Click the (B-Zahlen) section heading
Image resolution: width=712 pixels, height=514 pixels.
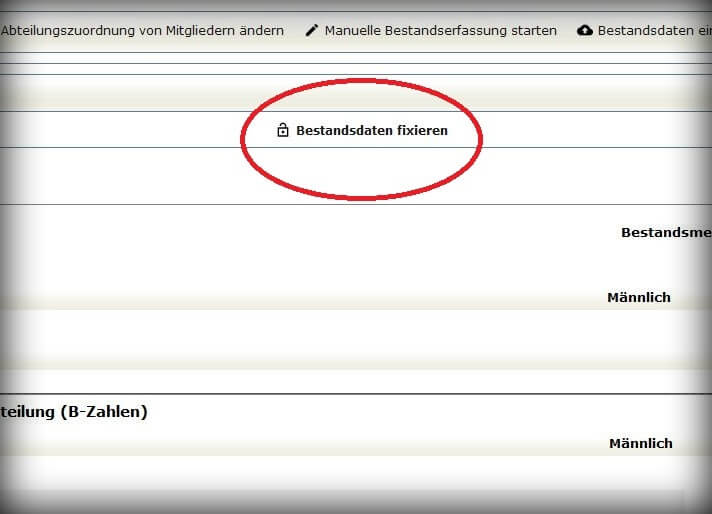tap(75, 411)
